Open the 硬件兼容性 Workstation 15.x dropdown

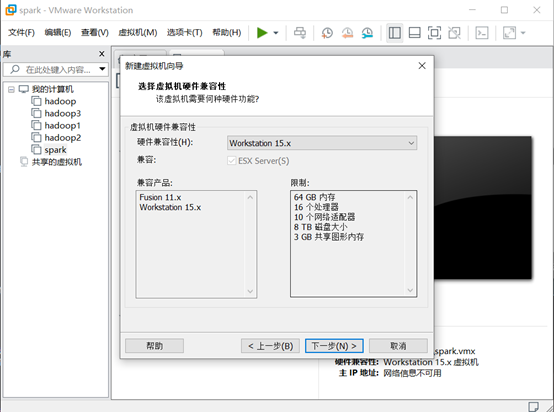322,143
